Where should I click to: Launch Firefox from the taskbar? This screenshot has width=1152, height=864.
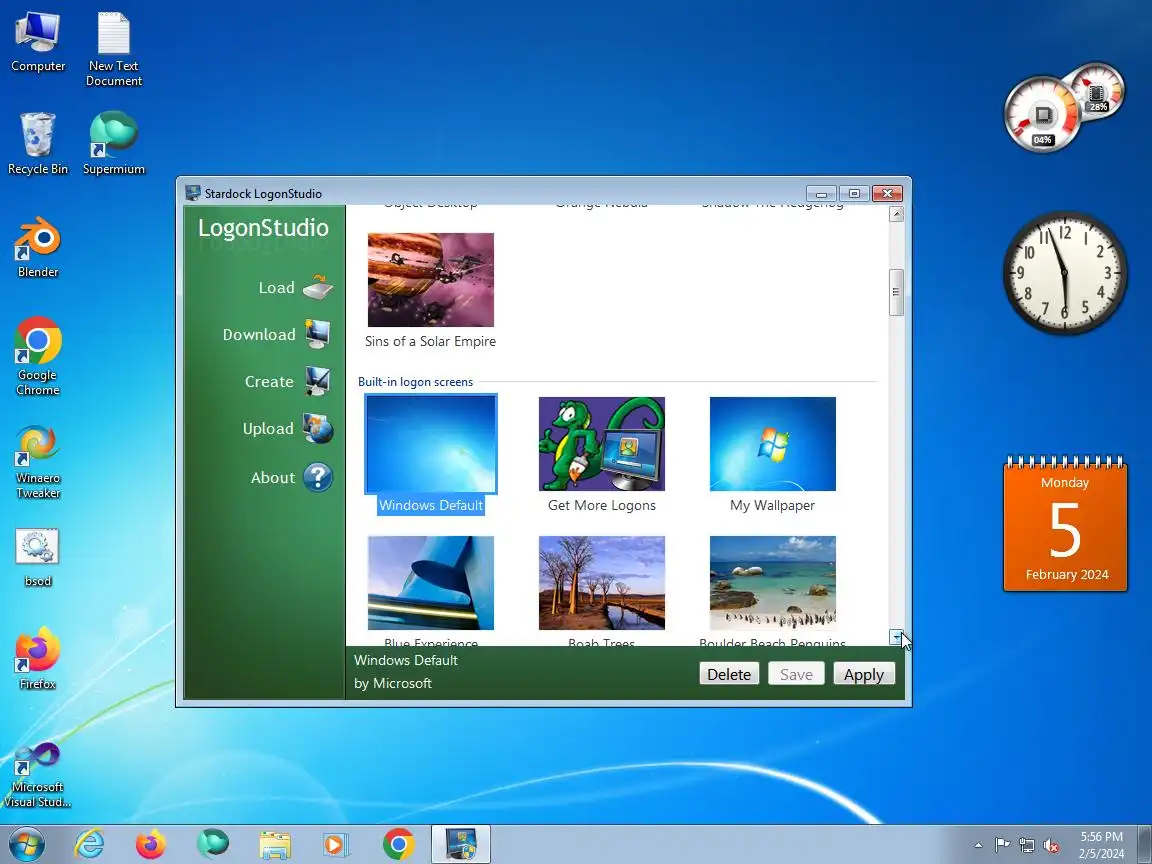pos(151,844)
